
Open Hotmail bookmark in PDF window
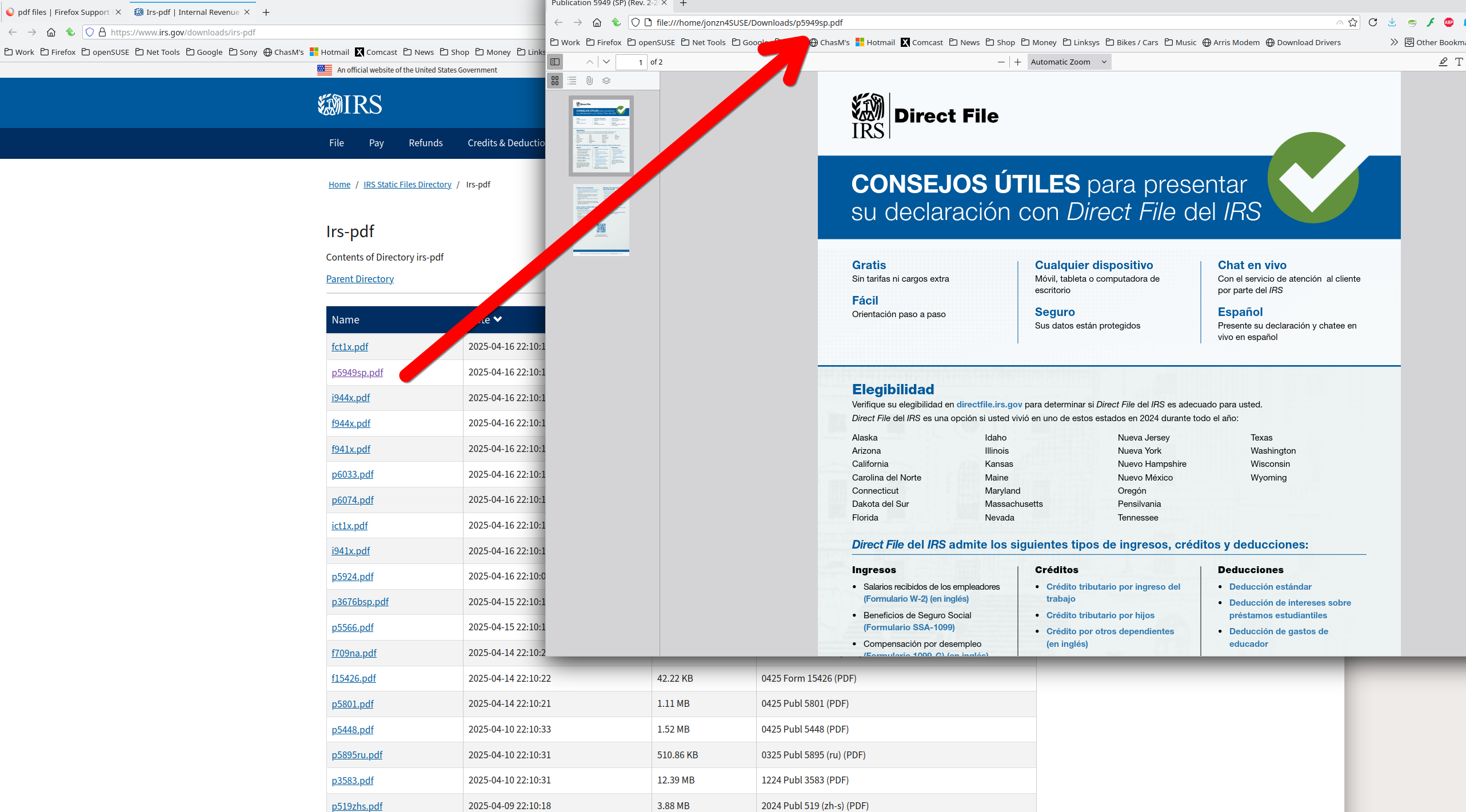coord(875,42)
